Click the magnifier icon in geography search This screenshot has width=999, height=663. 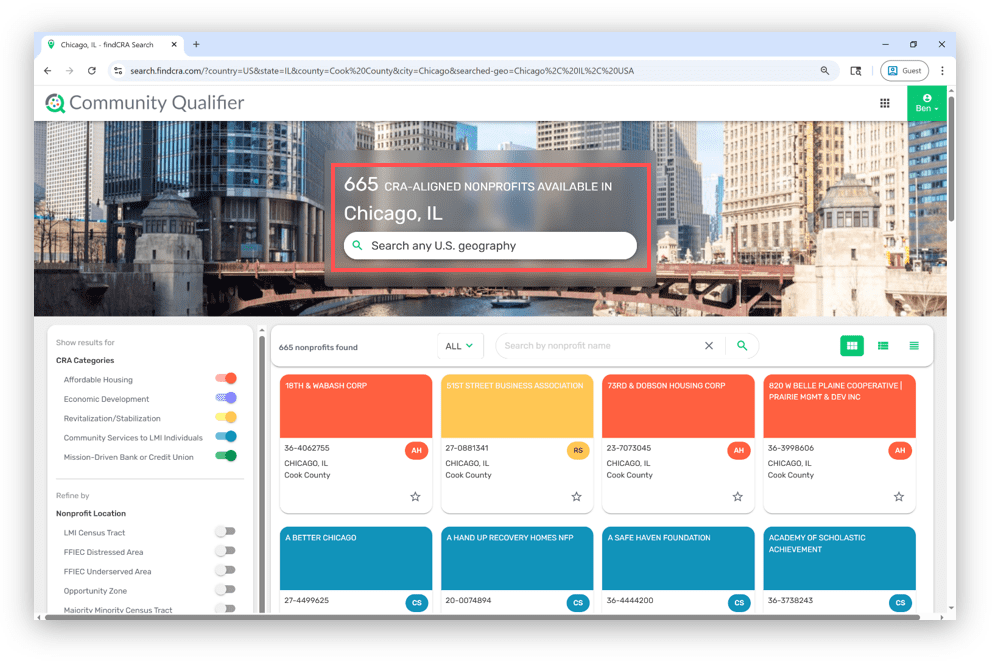[x=357, y=245]
